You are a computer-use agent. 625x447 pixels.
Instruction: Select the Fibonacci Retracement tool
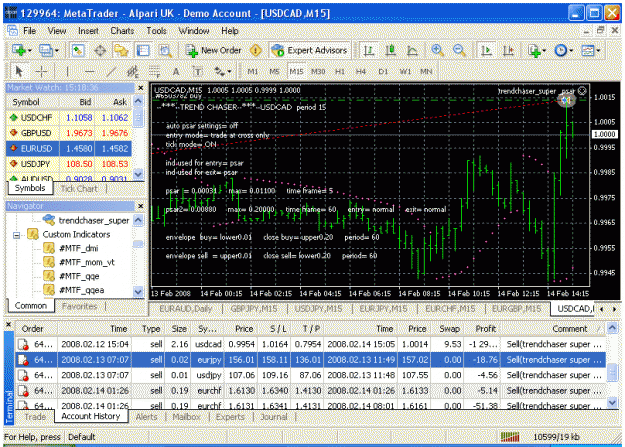click(154, 71)
